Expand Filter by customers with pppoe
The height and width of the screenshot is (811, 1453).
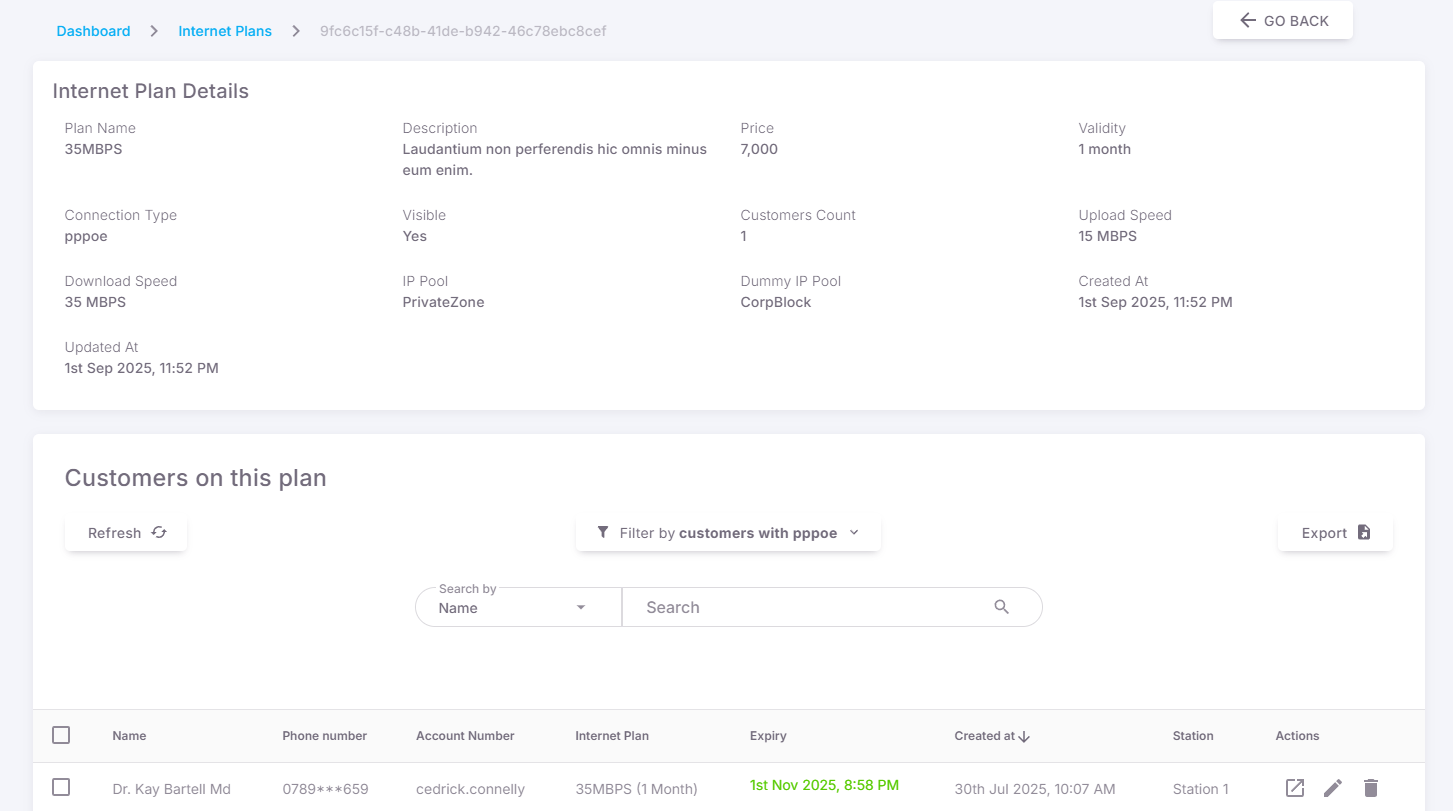(x=728, y=533)
